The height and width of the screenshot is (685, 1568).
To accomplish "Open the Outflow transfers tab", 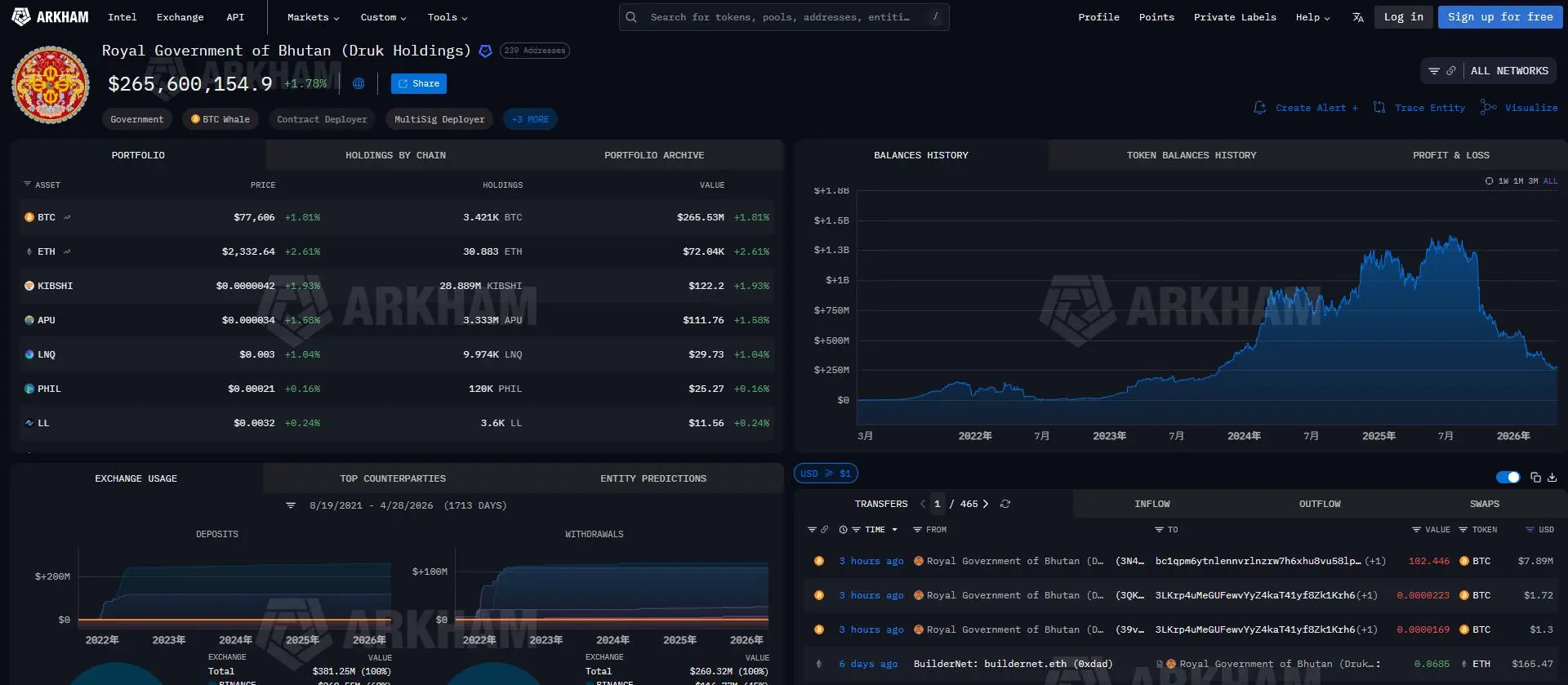I will pos(1320,504).
